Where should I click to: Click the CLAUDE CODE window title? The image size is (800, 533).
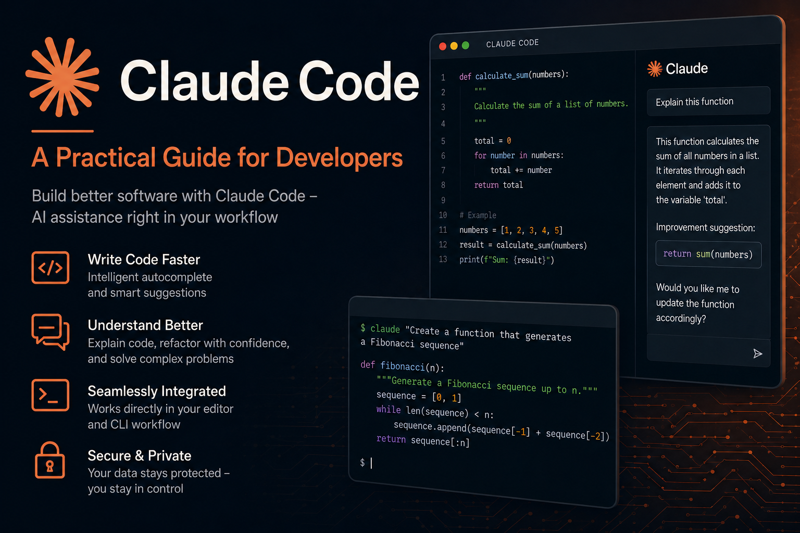pyautogui.click(x=512, y=43)
